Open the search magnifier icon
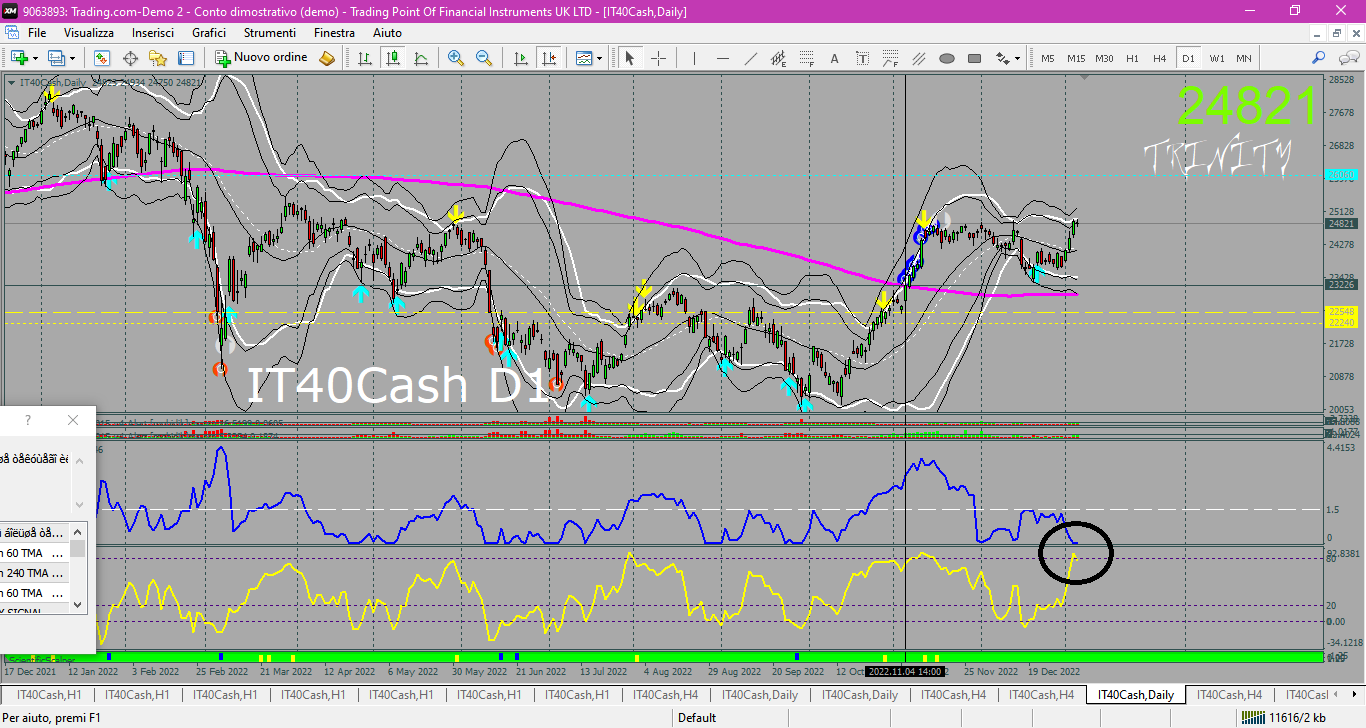 tap(1319, 58)
